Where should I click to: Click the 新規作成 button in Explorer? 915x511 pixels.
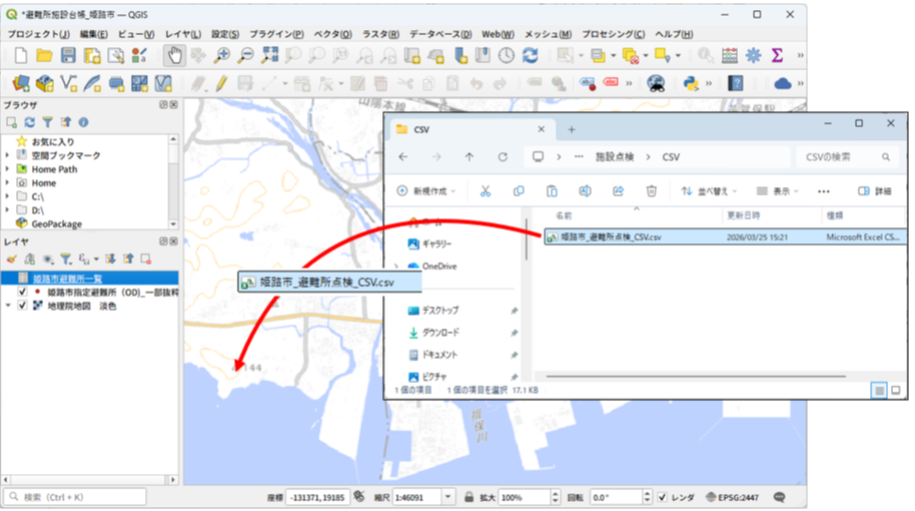[x=427, y=191]
